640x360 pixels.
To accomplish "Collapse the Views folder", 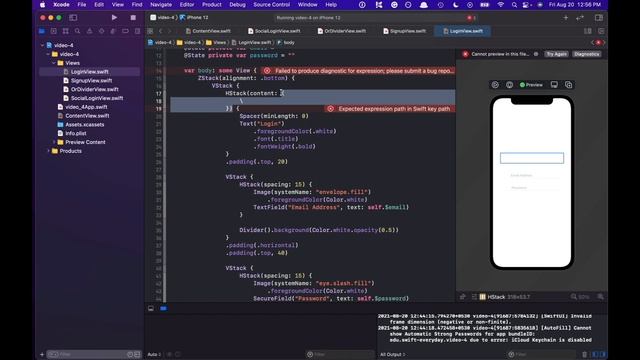I will 54,63.
